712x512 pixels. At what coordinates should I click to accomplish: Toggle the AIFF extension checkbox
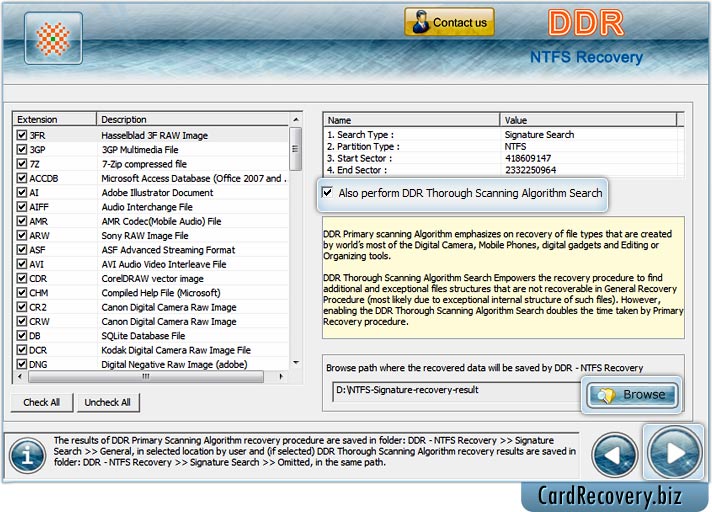[21, 207]
